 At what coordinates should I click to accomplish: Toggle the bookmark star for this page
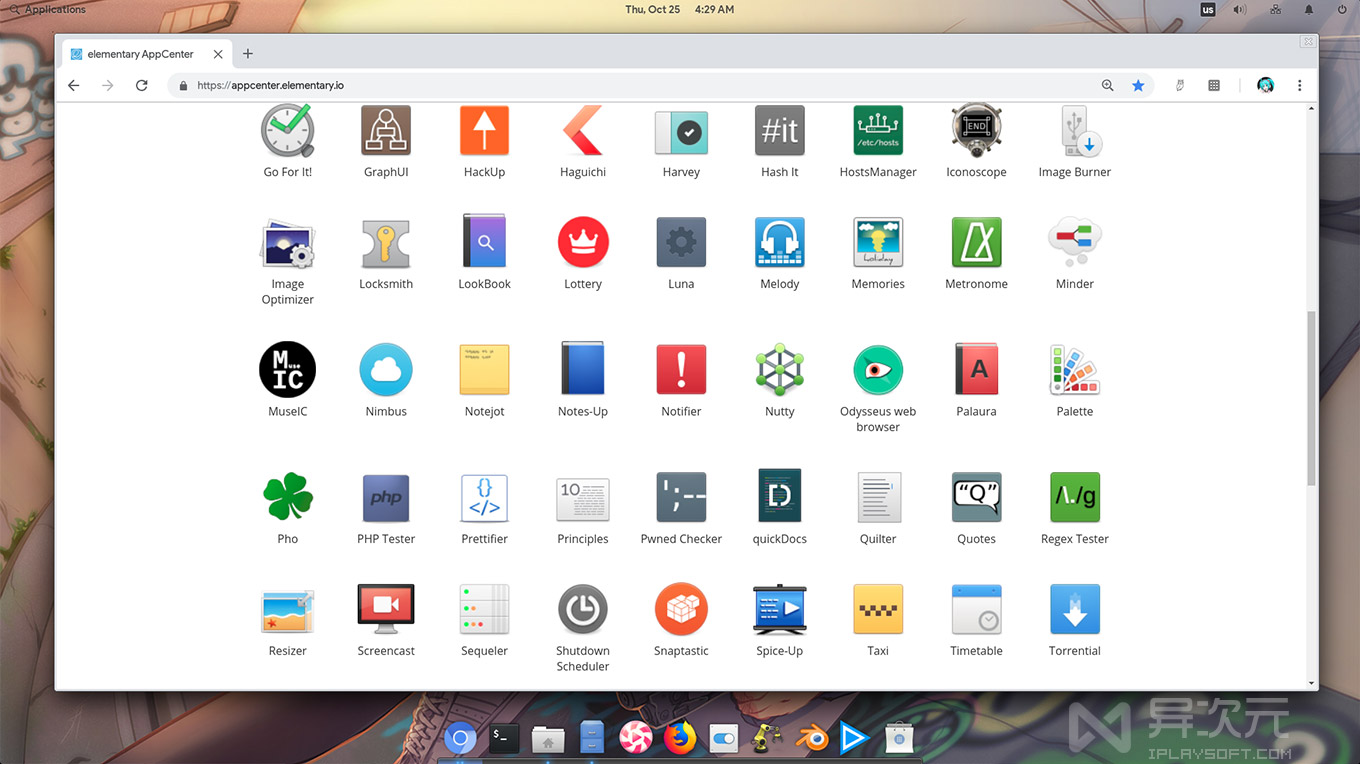click(x=1138, y=86)
